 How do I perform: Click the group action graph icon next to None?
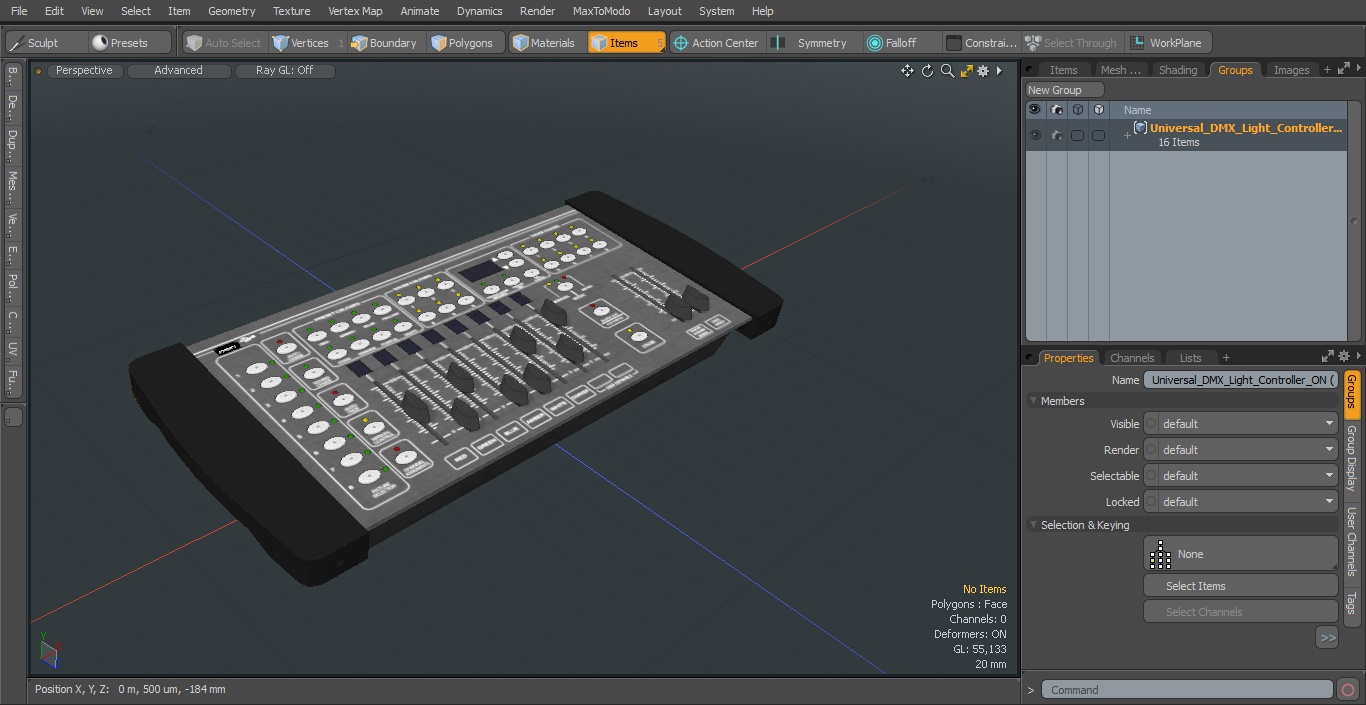click(x=1160, y=554)
